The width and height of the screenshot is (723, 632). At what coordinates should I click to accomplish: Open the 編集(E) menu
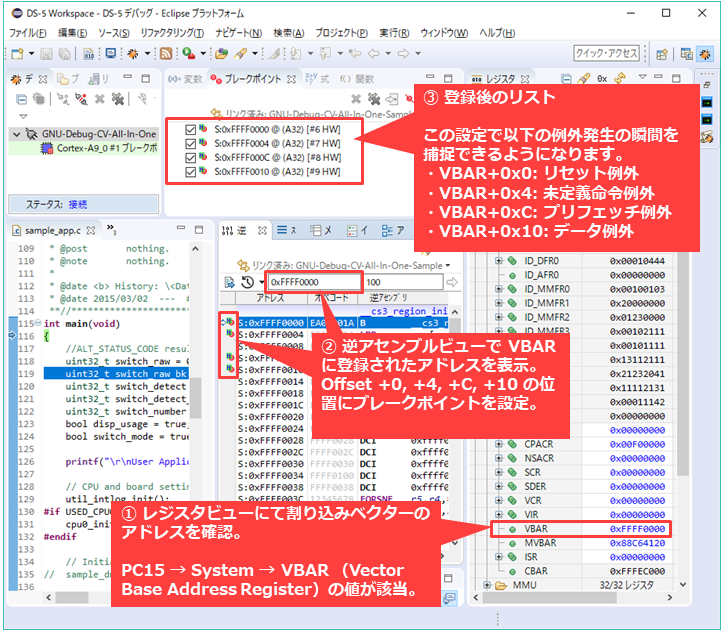click(x=72, y=33)
